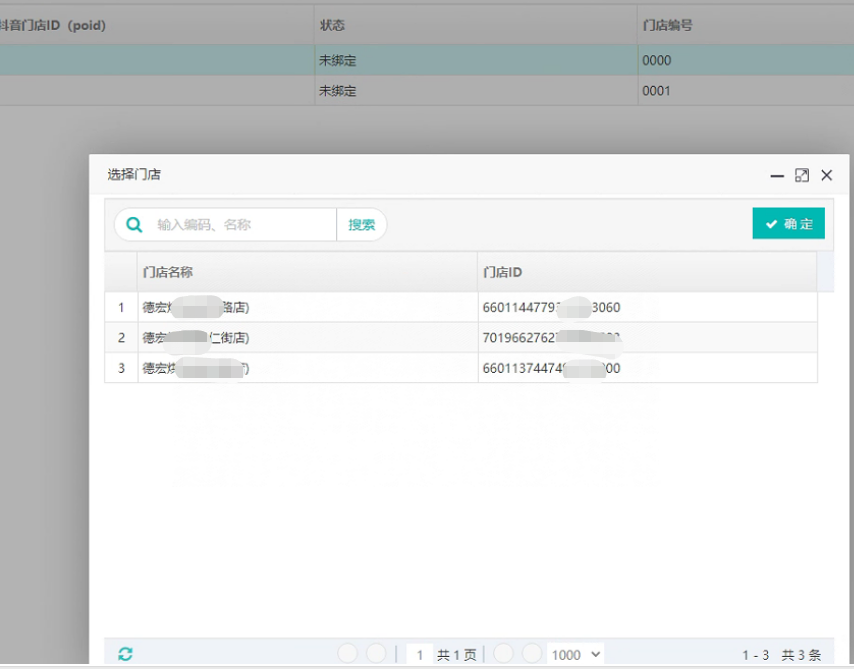Click the 状态 column header
This screenshot has height=669, width=854.
[332, 25]
